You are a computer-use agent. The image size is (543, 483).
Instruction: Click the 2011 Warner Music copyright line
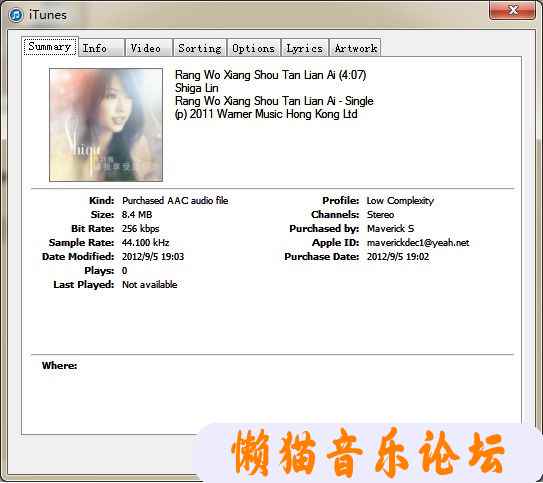coord(266,114)
